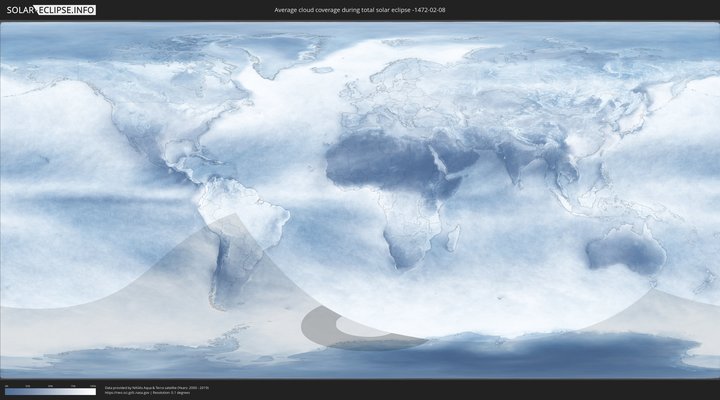Click Madagascar island on the map

click(x=453, y=237)
